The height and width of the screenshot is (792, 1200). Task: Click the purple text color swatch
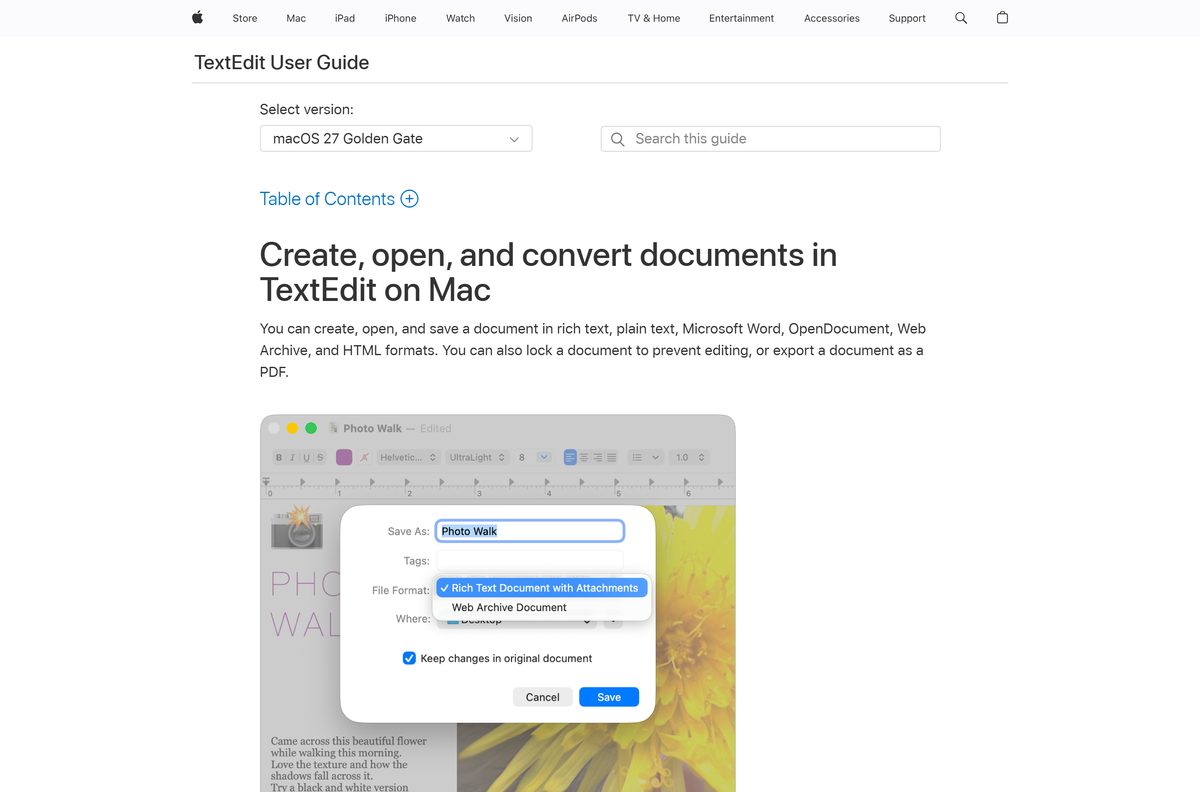pos(344,457)
